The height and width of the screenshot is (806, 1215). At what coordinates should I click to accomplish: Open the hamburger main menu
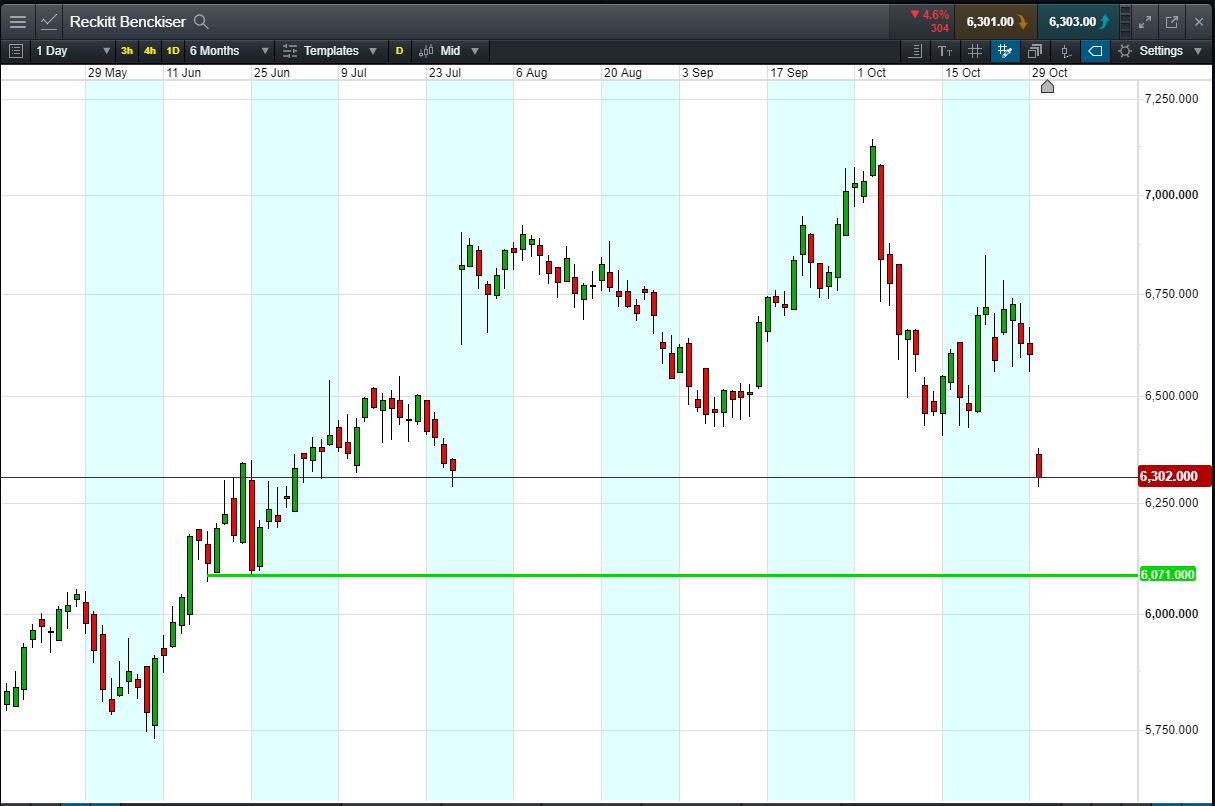tap(18, 21)
